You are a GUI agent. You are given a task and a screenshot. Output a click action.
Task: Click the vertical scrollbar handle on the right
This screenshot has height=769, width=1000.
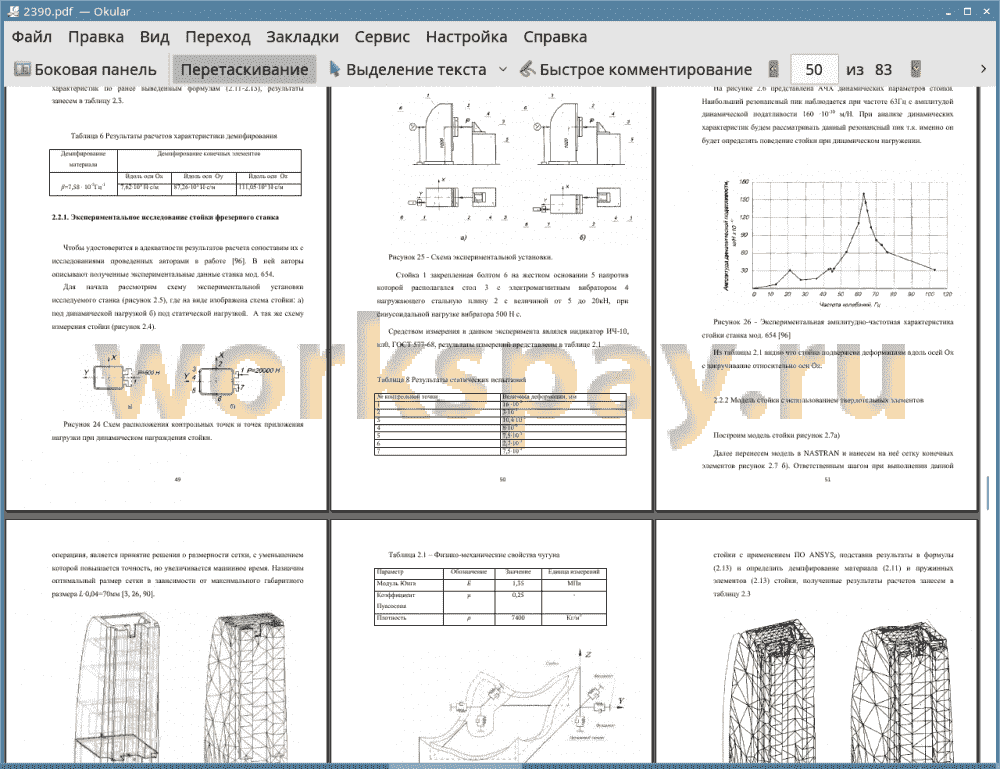tap(988, 492)
